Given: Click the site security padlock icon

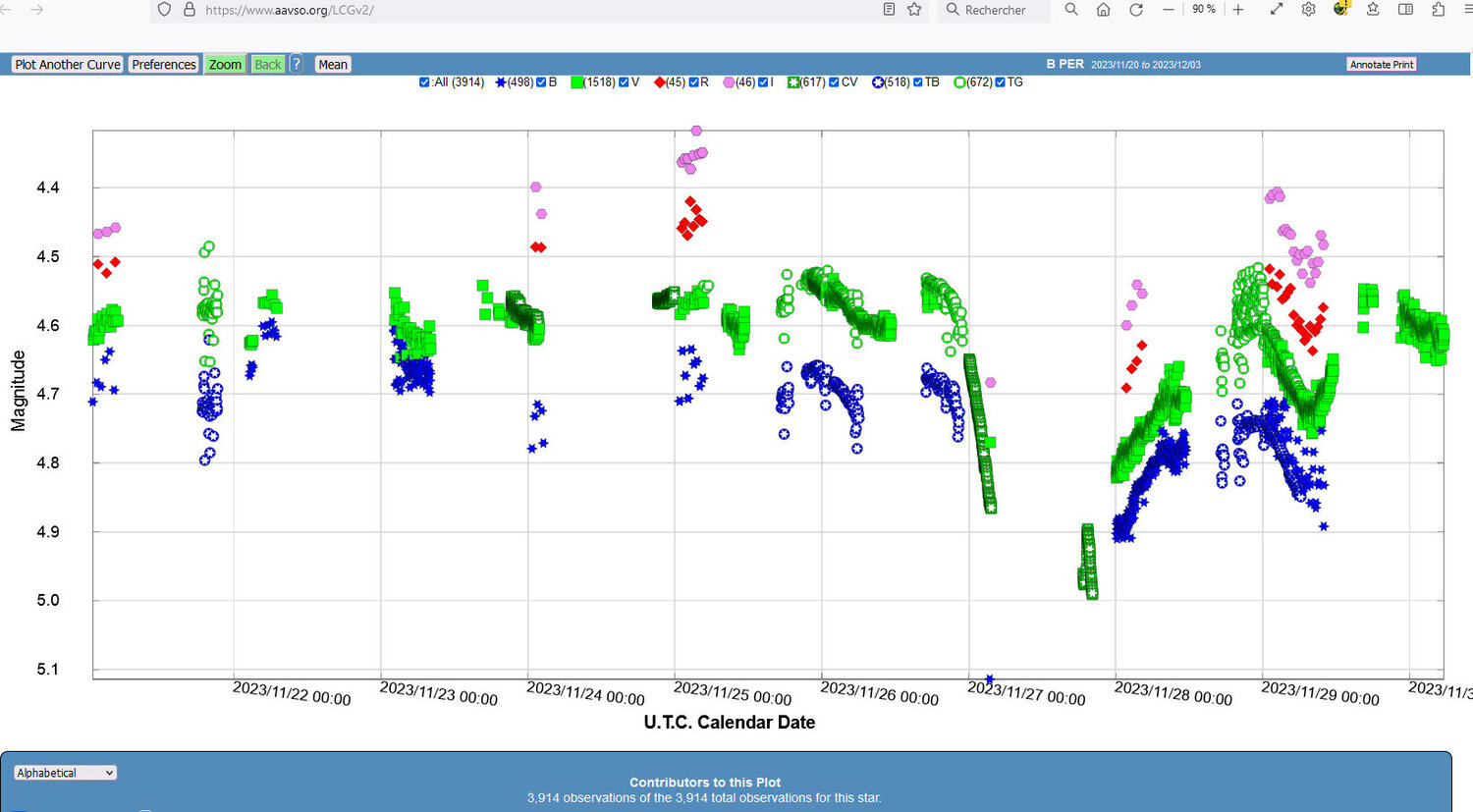Looking at the screenshot, I should coord(189,10).
